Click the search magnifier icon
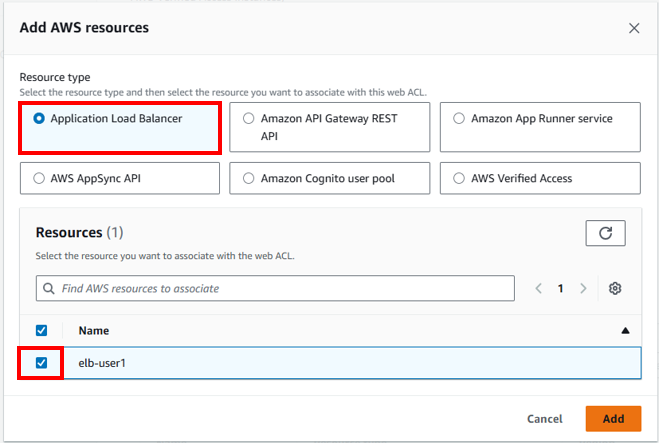This screenshot has width=659, height=447. click(x=49, y=289)
